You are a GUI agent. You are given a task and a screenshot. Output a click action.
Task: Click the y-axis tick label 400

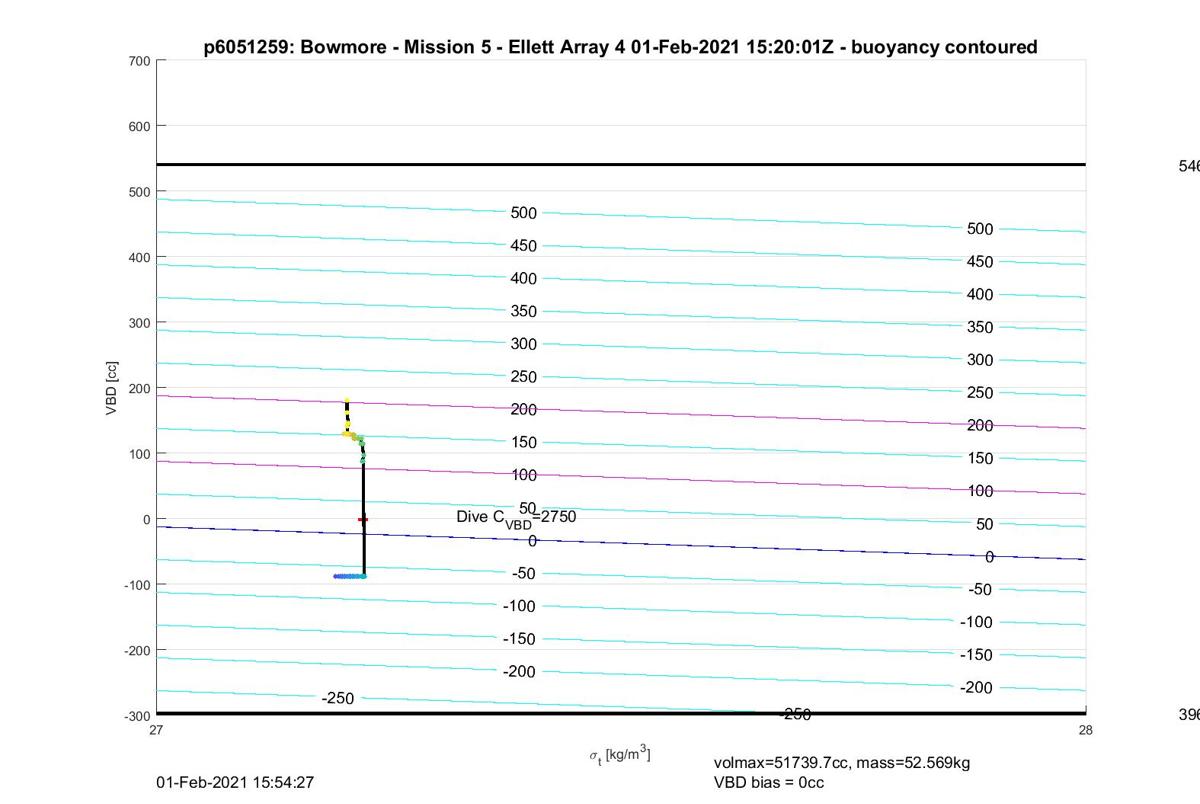(139, 257)
